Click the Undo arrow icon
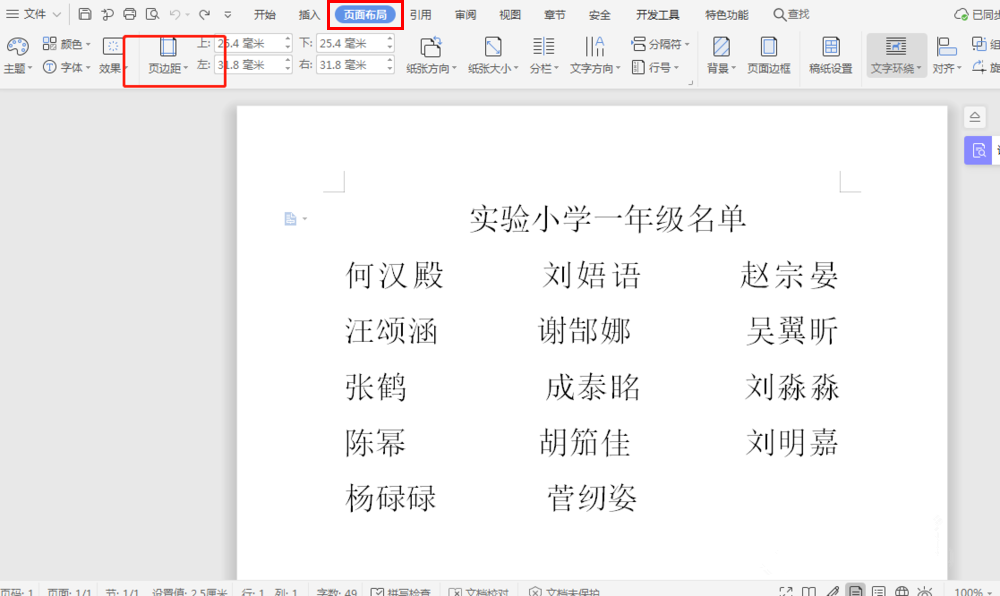The height and width of the screenshot is (596, 1000). pos(175,14)
